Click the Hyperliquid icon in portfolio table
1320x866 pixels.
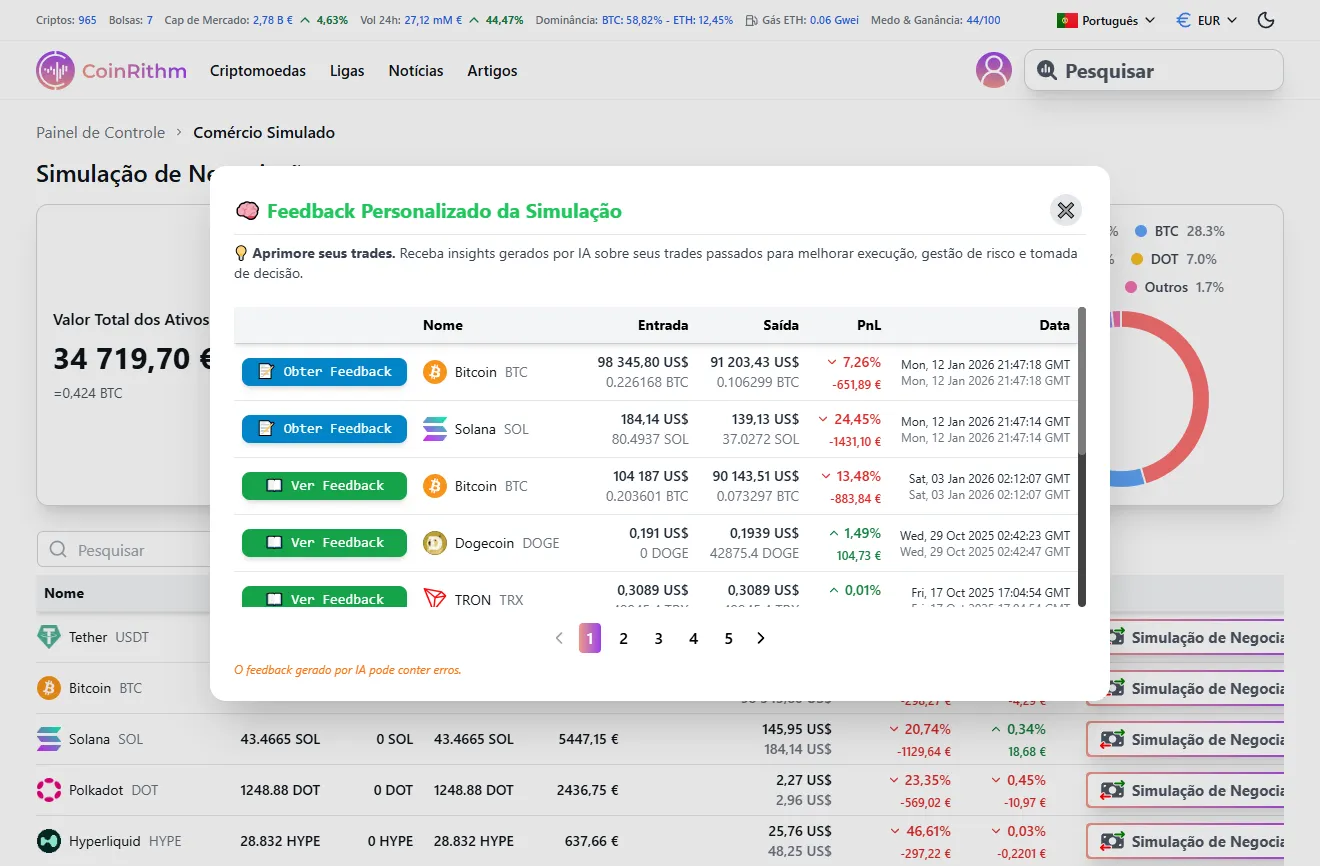click(50, 840)
